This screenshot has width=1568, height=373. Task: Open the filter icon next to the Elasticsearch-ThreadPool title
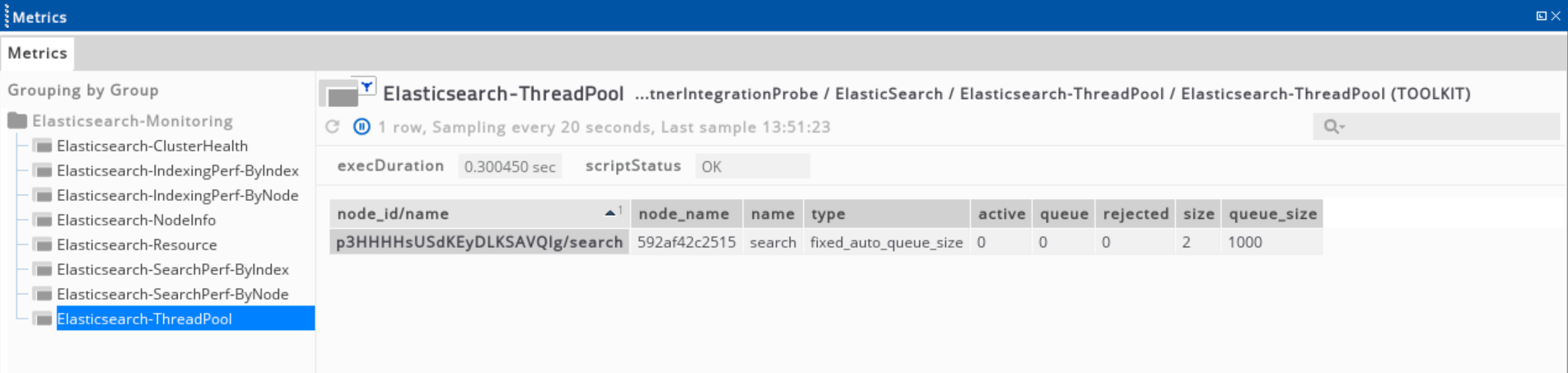coord(366,86)
